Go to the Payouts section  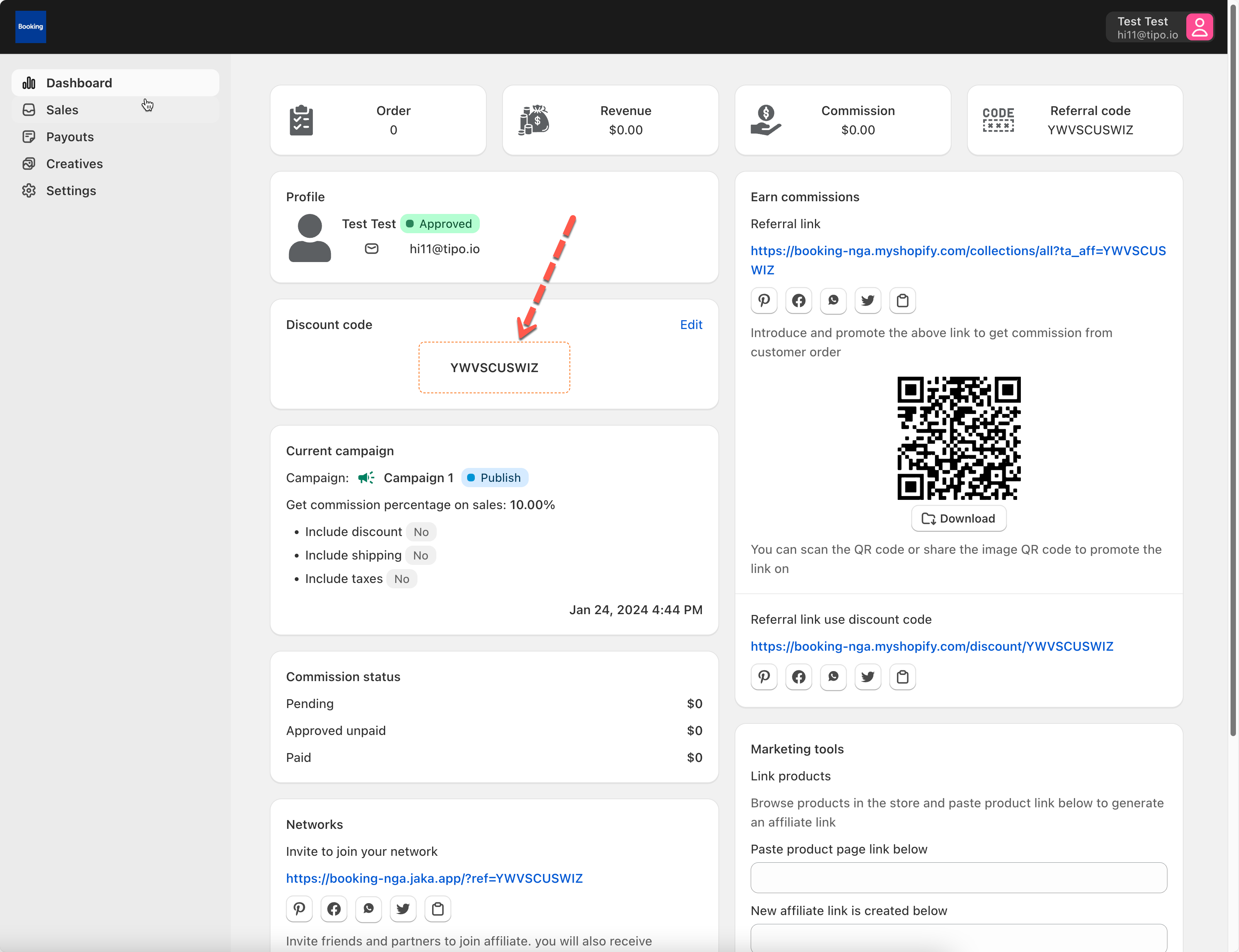[x=70, y=137]
